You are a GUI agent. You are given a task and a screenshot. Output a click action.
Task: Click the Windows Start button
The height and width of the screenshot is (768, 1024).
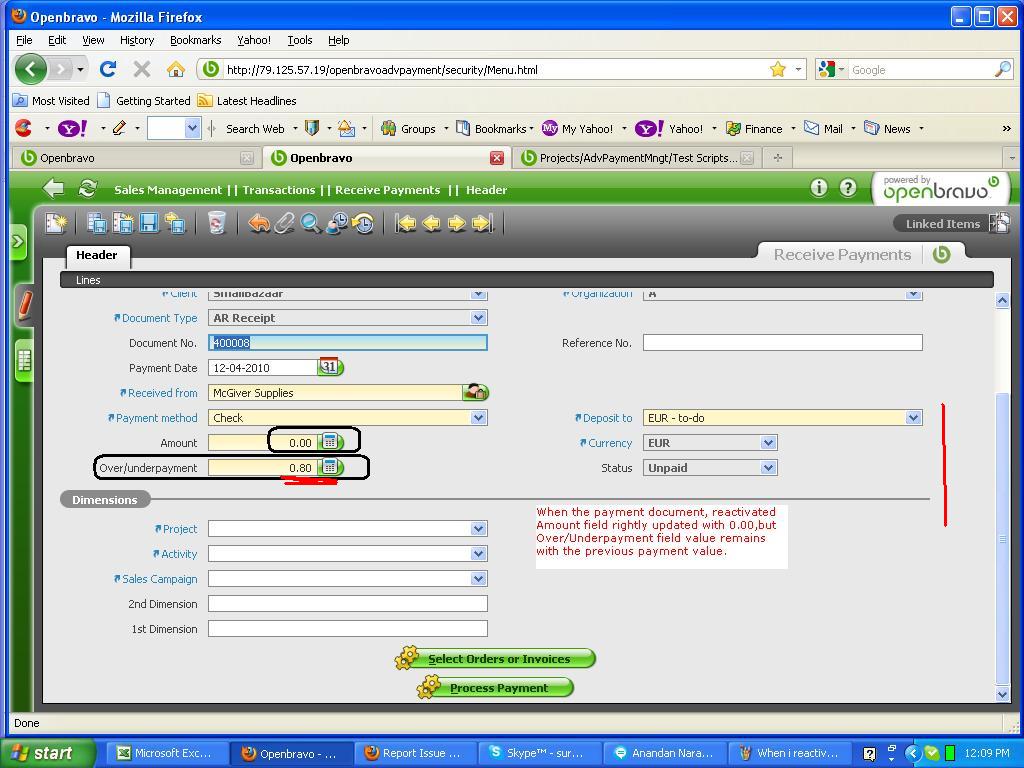[46, 753]
